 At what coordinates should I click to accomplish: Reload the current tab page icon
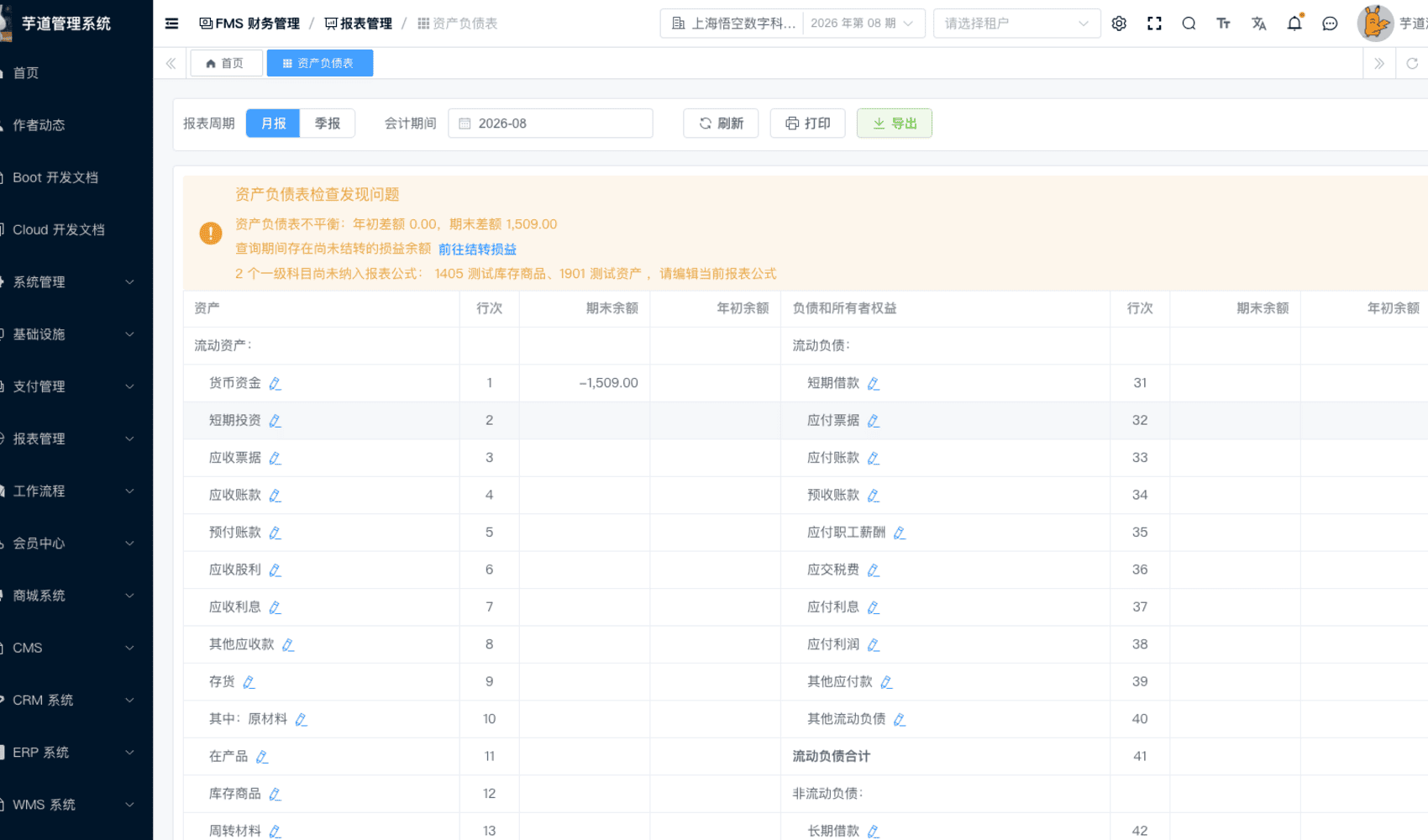pyautogui.click(x=1412, y=63)
